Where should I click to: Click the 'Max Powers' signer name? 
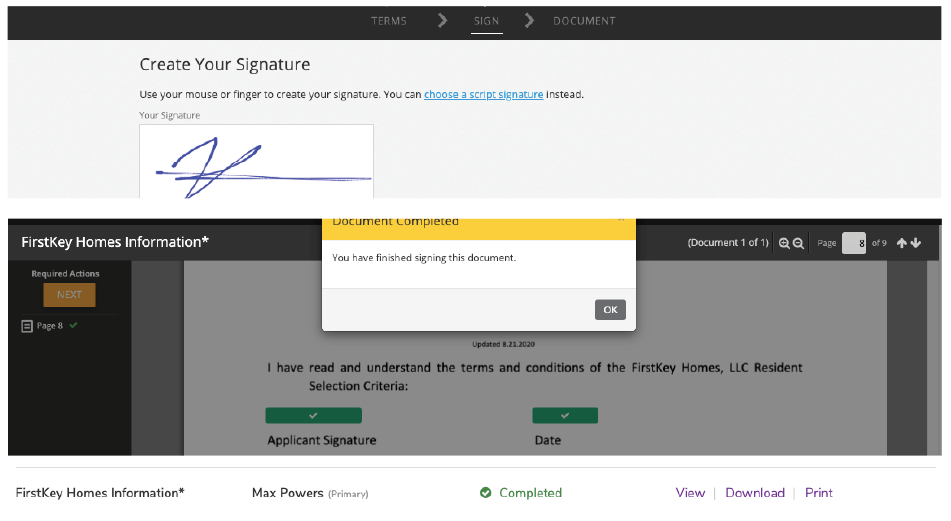287,492
